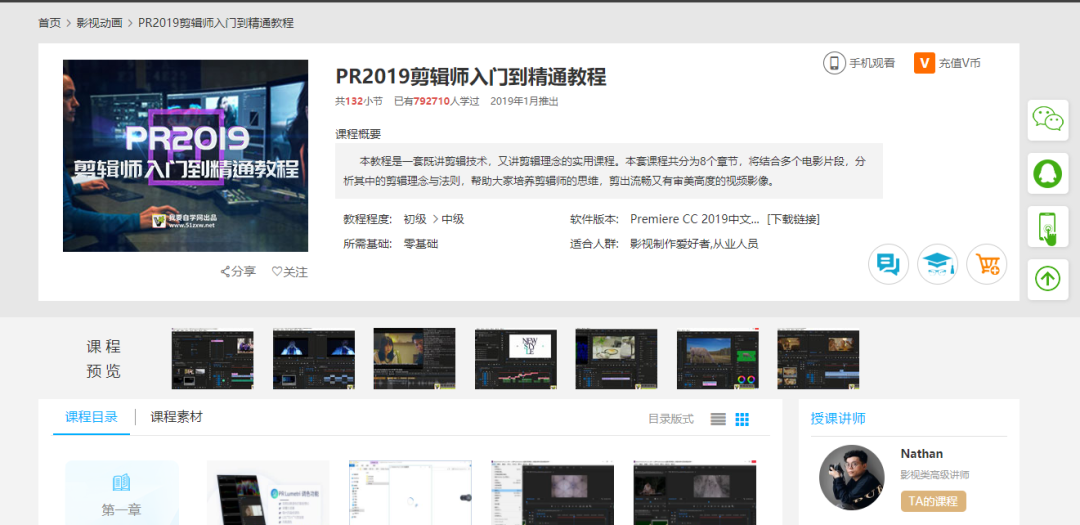The height and width of the screenshot is (525, 1080).
Task: Click the TA的课程 button
Action: coord(933,502)
